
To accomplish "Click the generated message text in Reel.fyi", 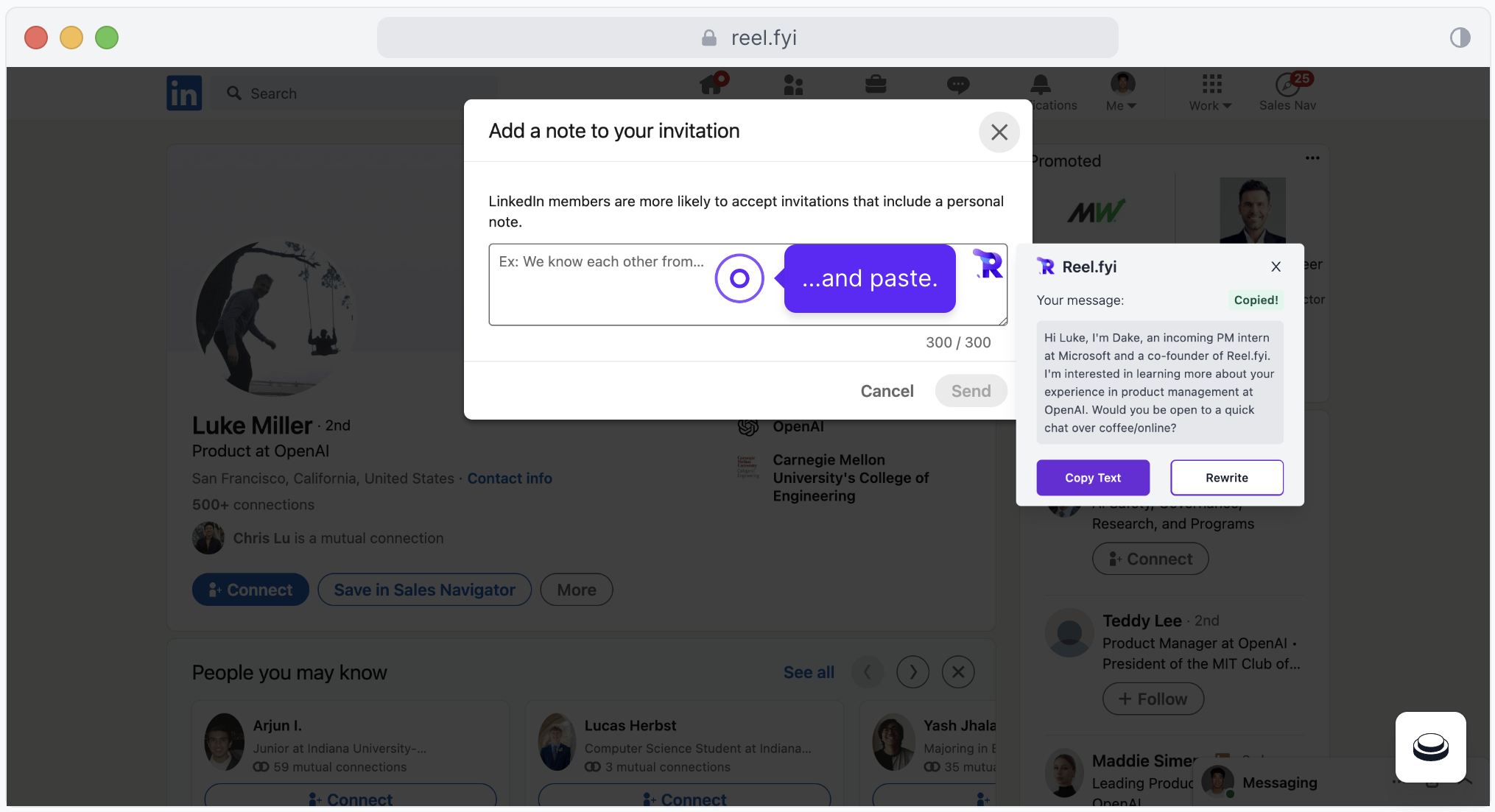I will (x=1160, y=383).
